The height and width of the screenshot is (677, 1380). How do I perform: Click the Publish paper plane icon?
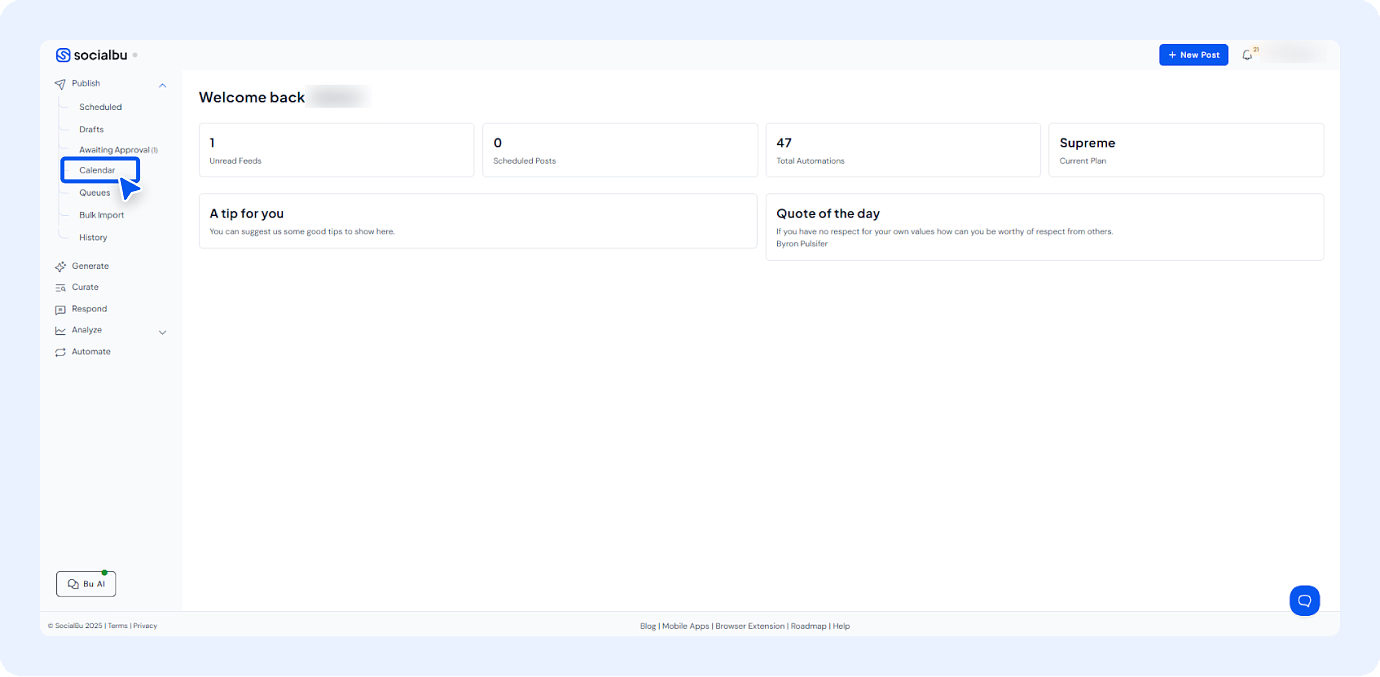tap(60, 84)
